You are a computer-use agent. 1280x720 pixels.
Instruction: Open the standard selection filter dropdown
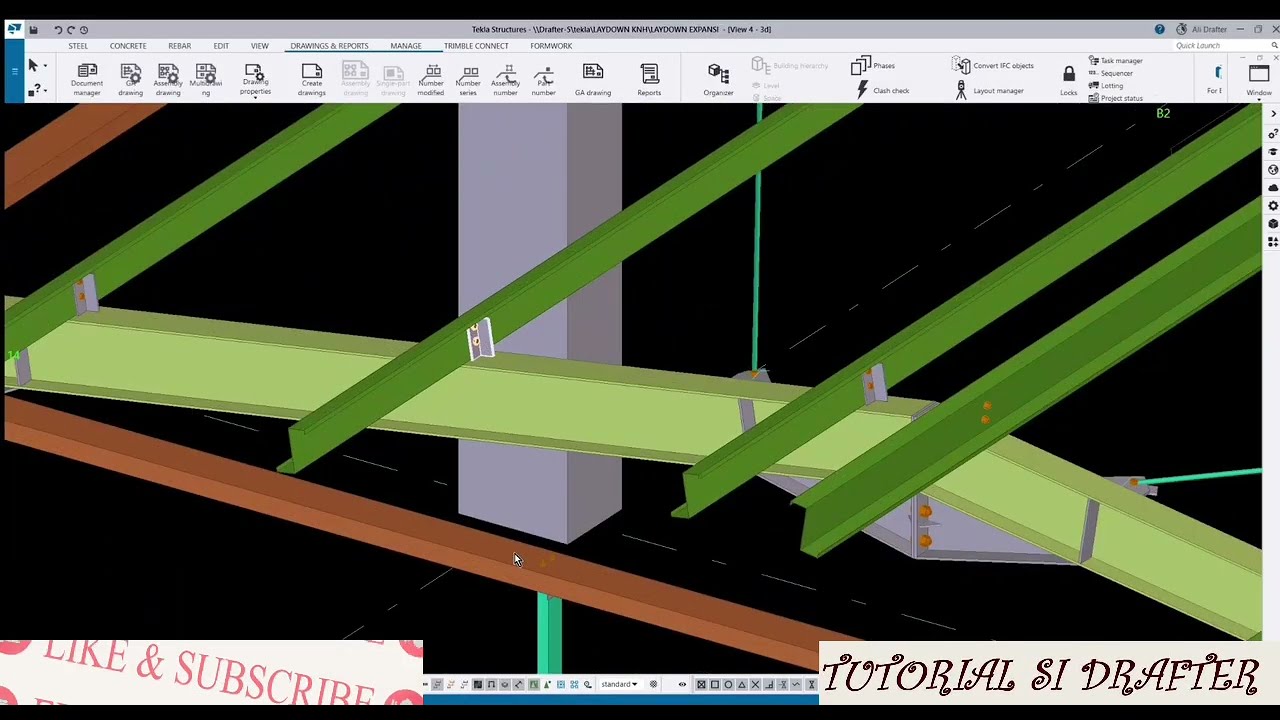tap(619, 685)
